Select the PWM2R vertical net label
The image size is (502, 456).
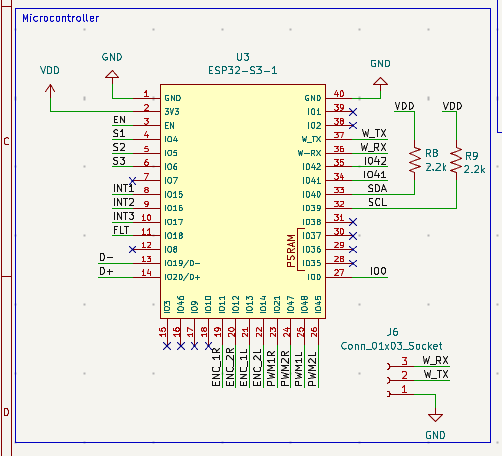[x=285, y=368]
